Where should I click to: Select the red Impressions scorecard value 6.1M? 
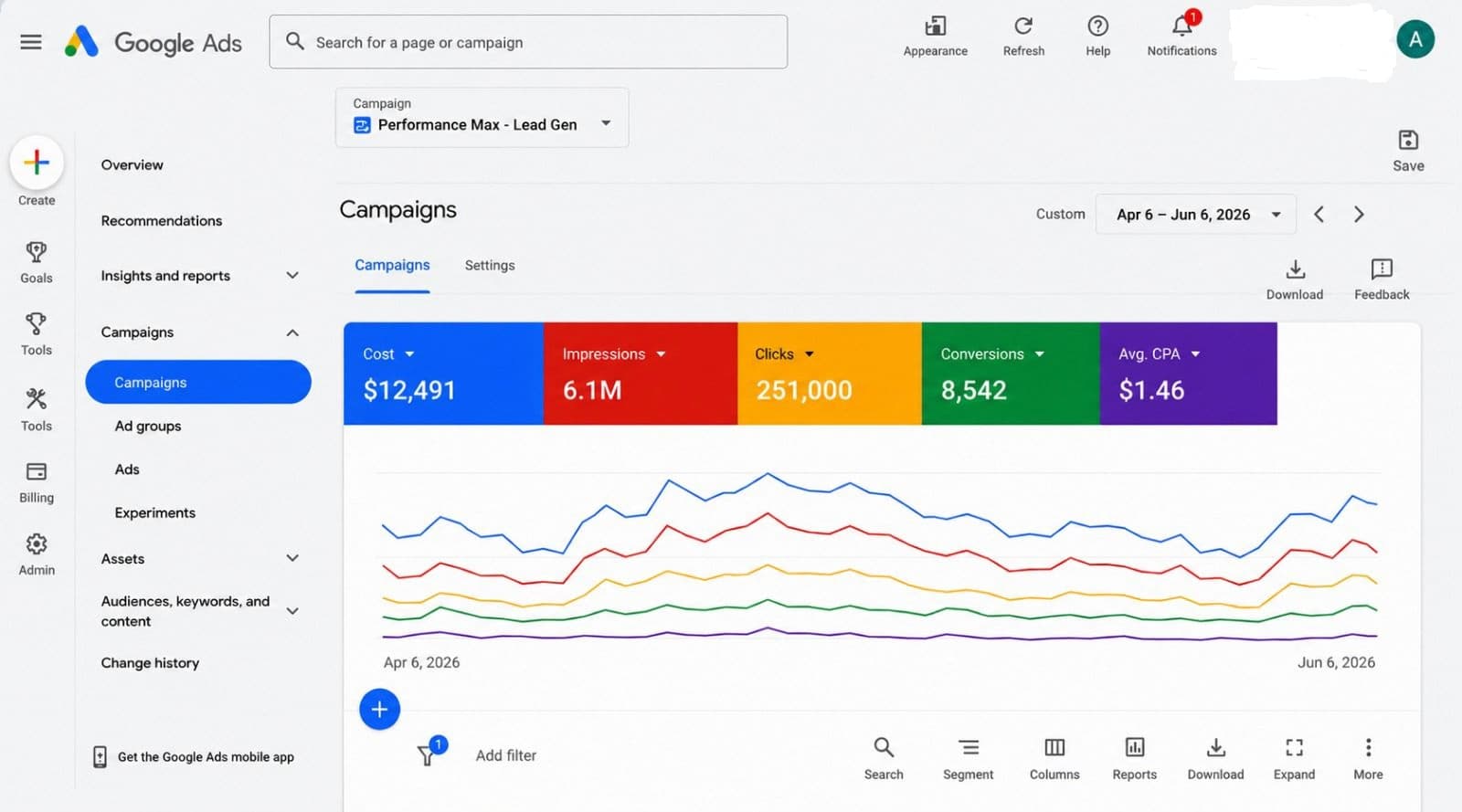point(592,390)
